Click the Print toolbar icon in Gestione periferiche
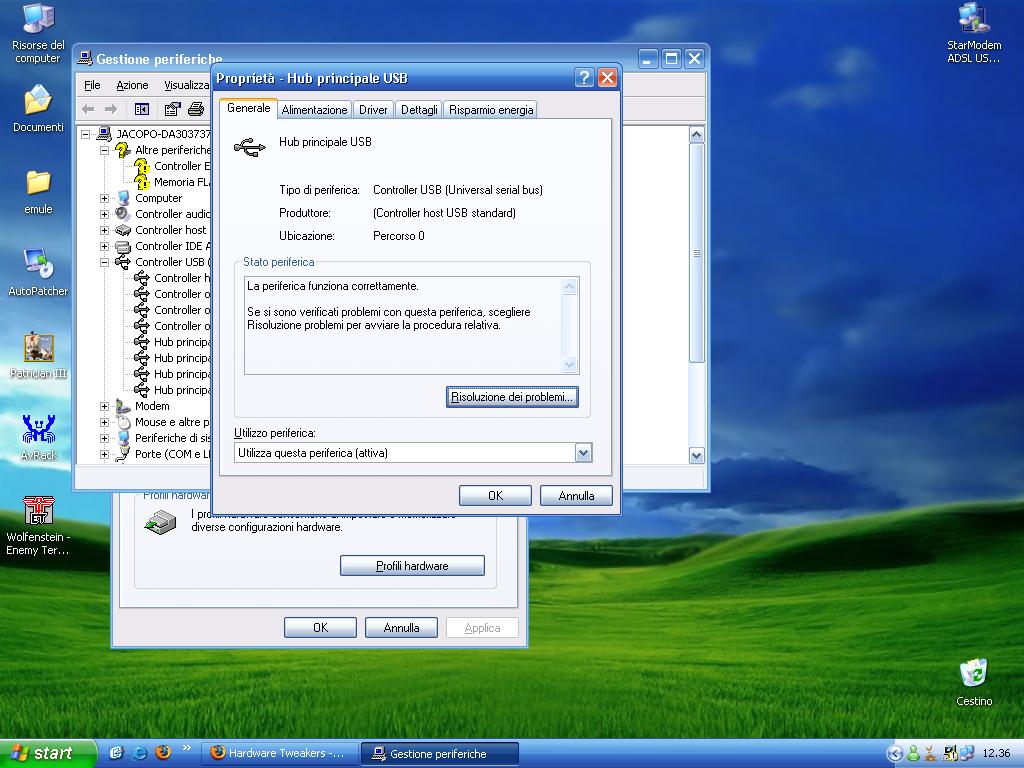1024x768 pixels. [x=196, y=109]
